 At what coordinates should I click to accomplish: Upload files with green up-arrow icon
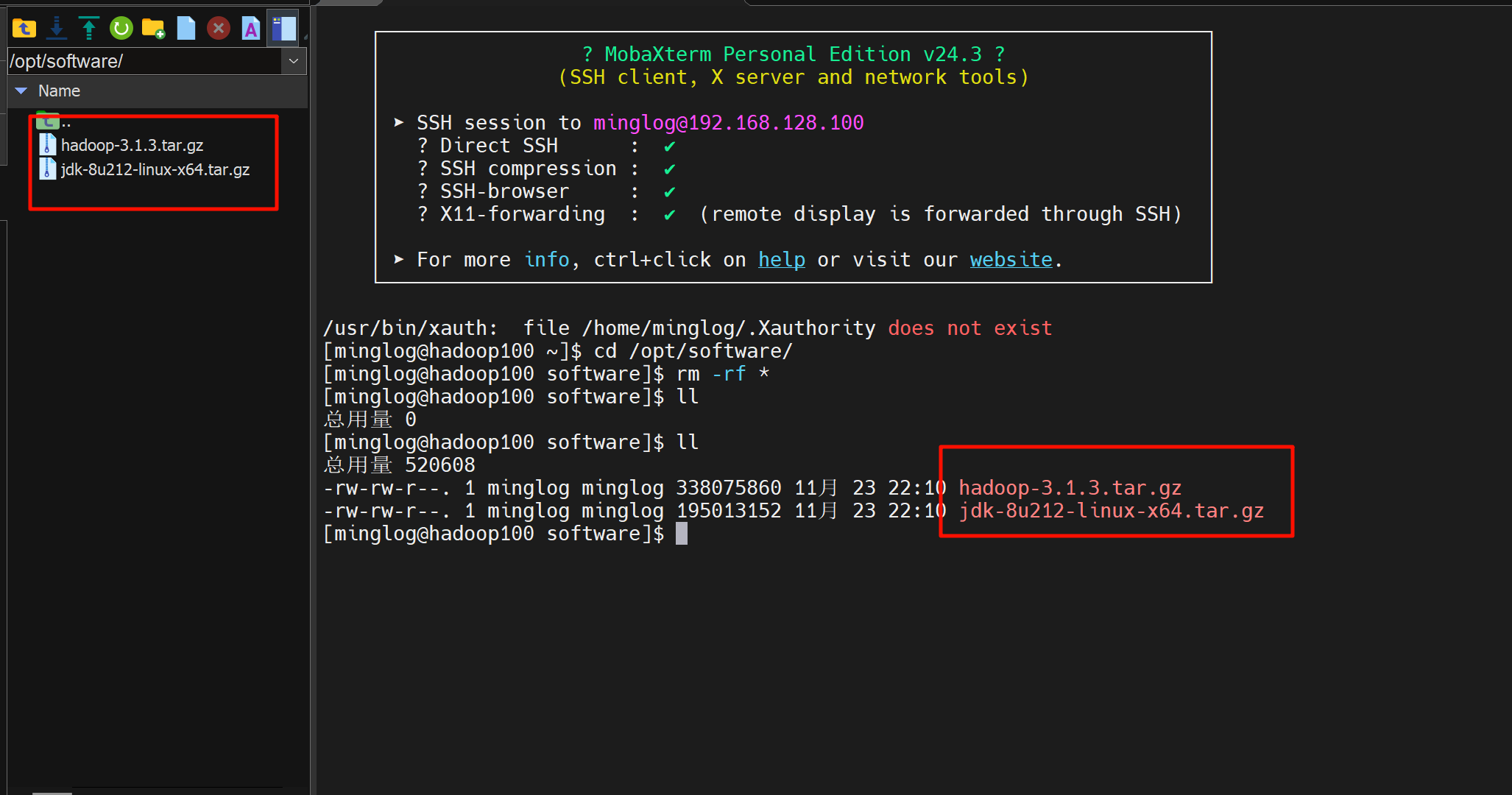point(89,29)
